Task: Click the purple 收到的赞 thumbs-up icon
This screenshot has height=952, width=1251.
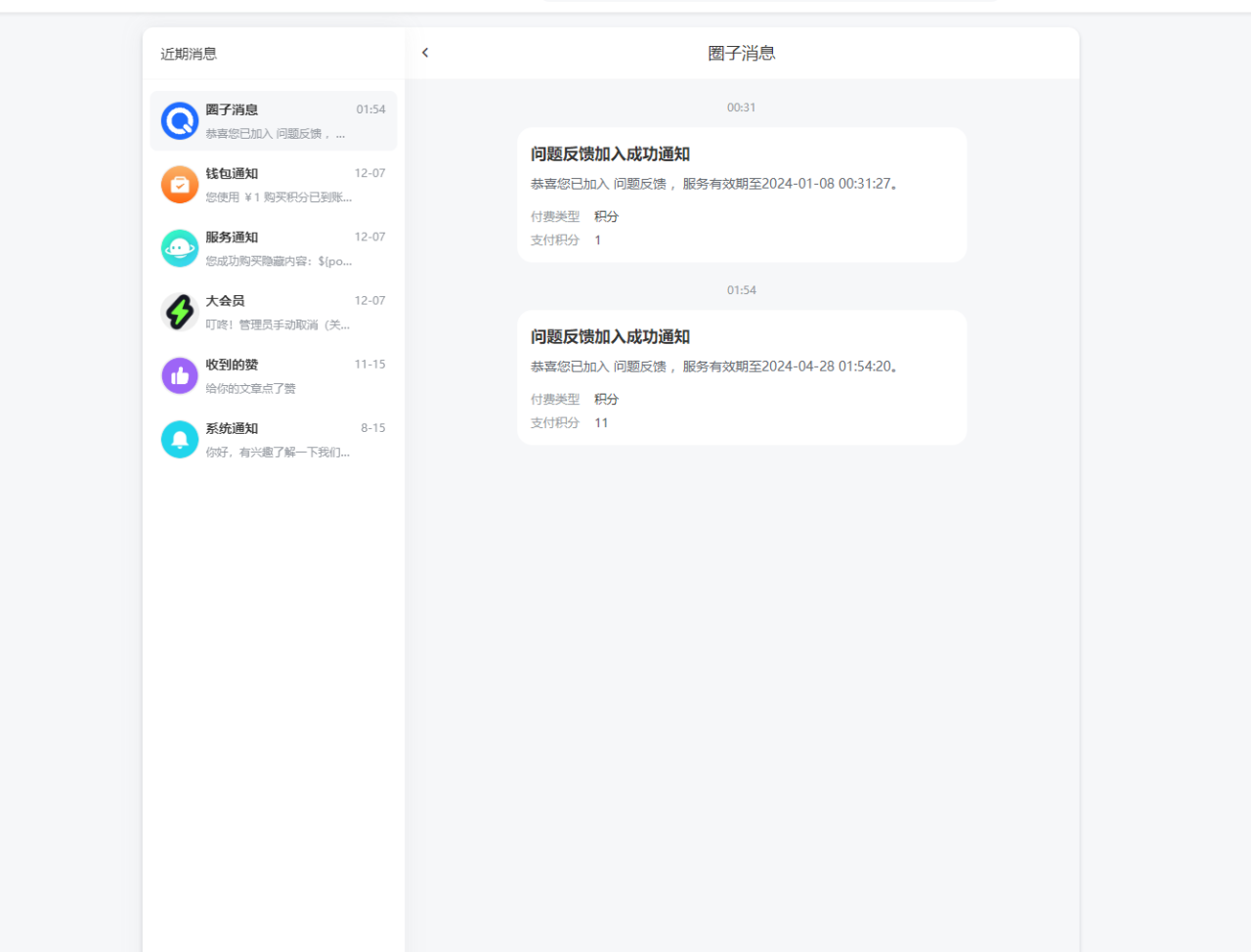Action: (x=180, y=375)
